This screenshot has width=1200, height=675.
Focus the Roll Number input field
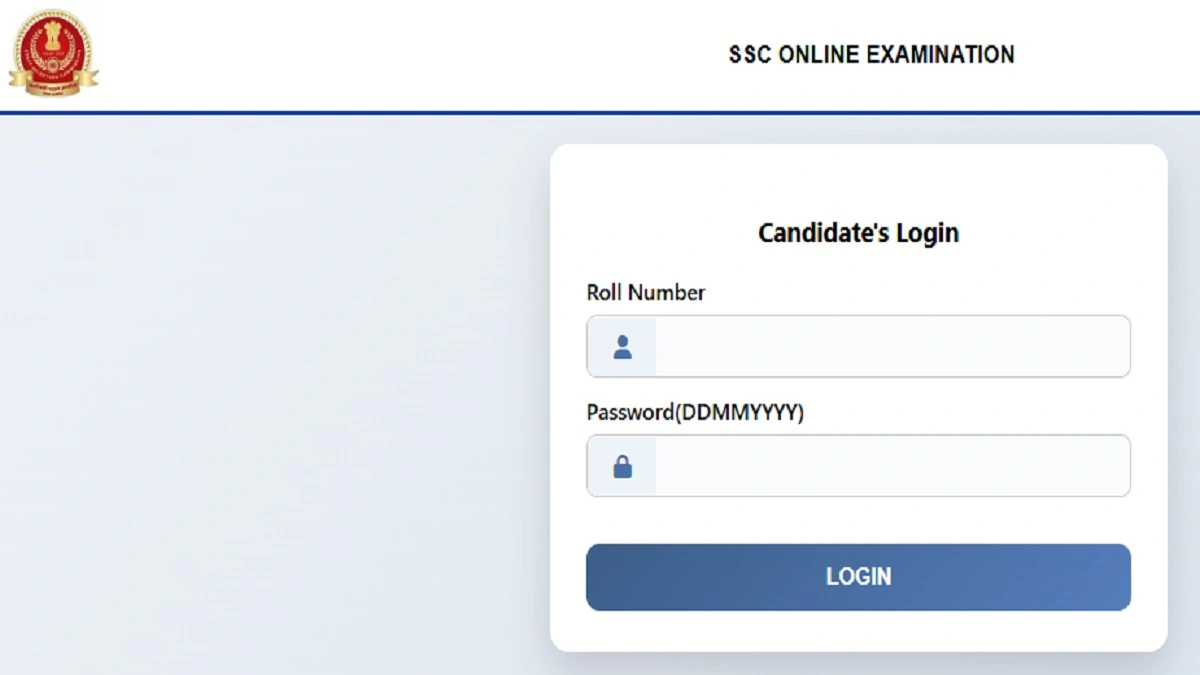click(x=890, y=347)
